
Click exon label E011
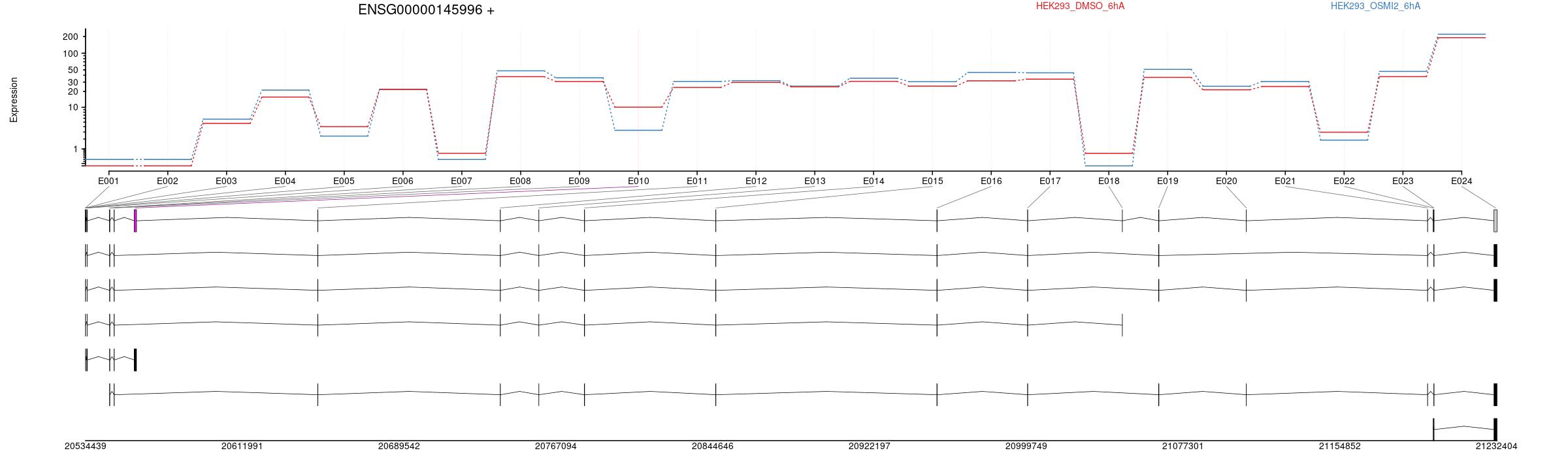click(x=697, y=181)
